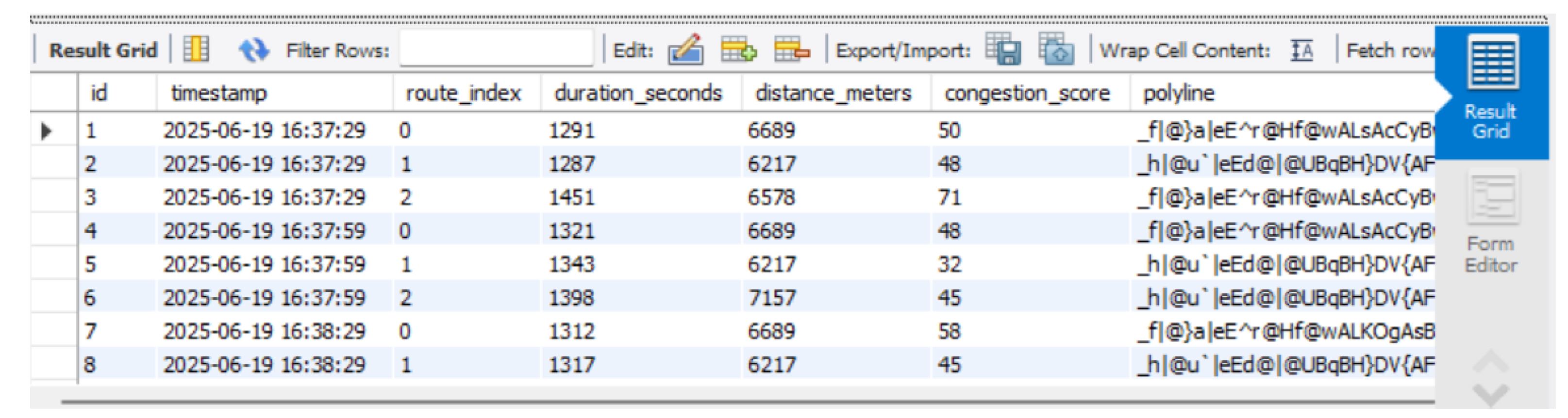This screenshot has height=418, width=1568.
Task: Click the delete selected rows icon
Action: tap(791, 49)
